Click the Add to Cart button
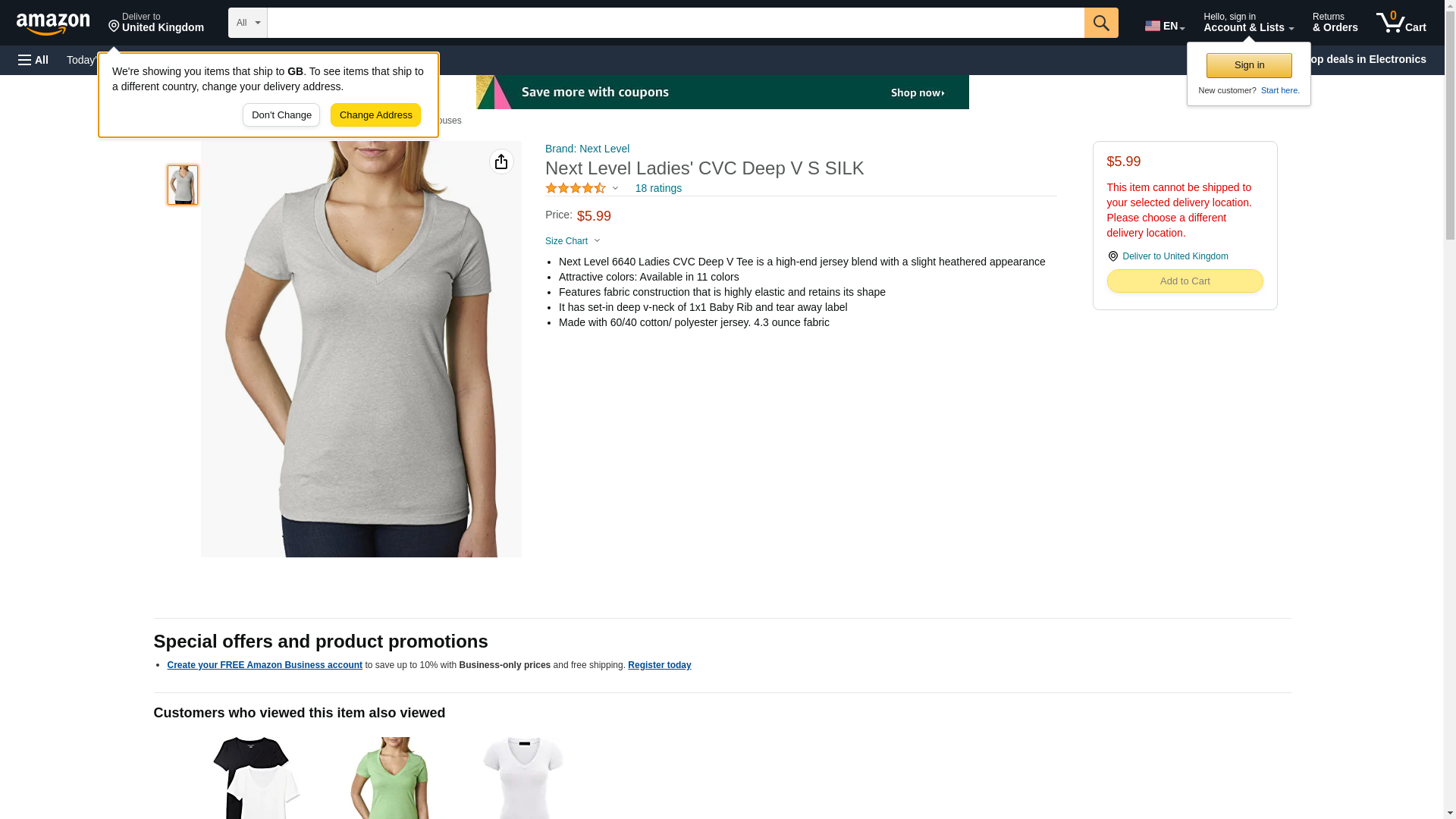 pos(1185,281)
